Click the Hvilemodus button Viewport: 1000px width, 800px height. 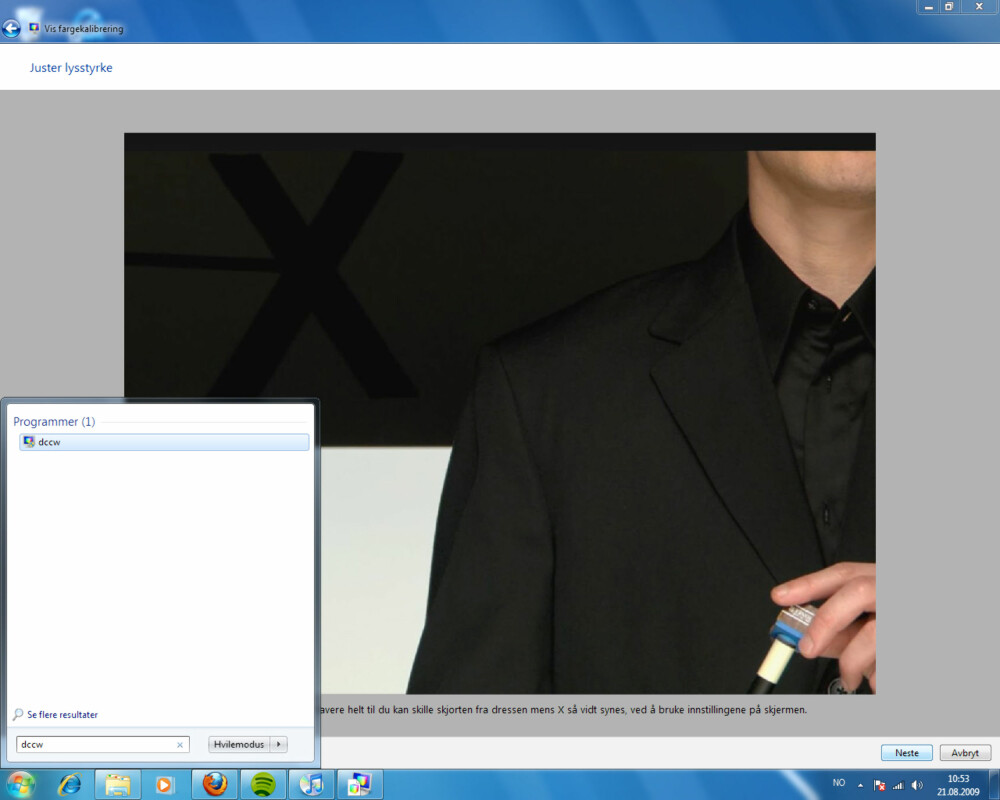(x=239, y=744)
